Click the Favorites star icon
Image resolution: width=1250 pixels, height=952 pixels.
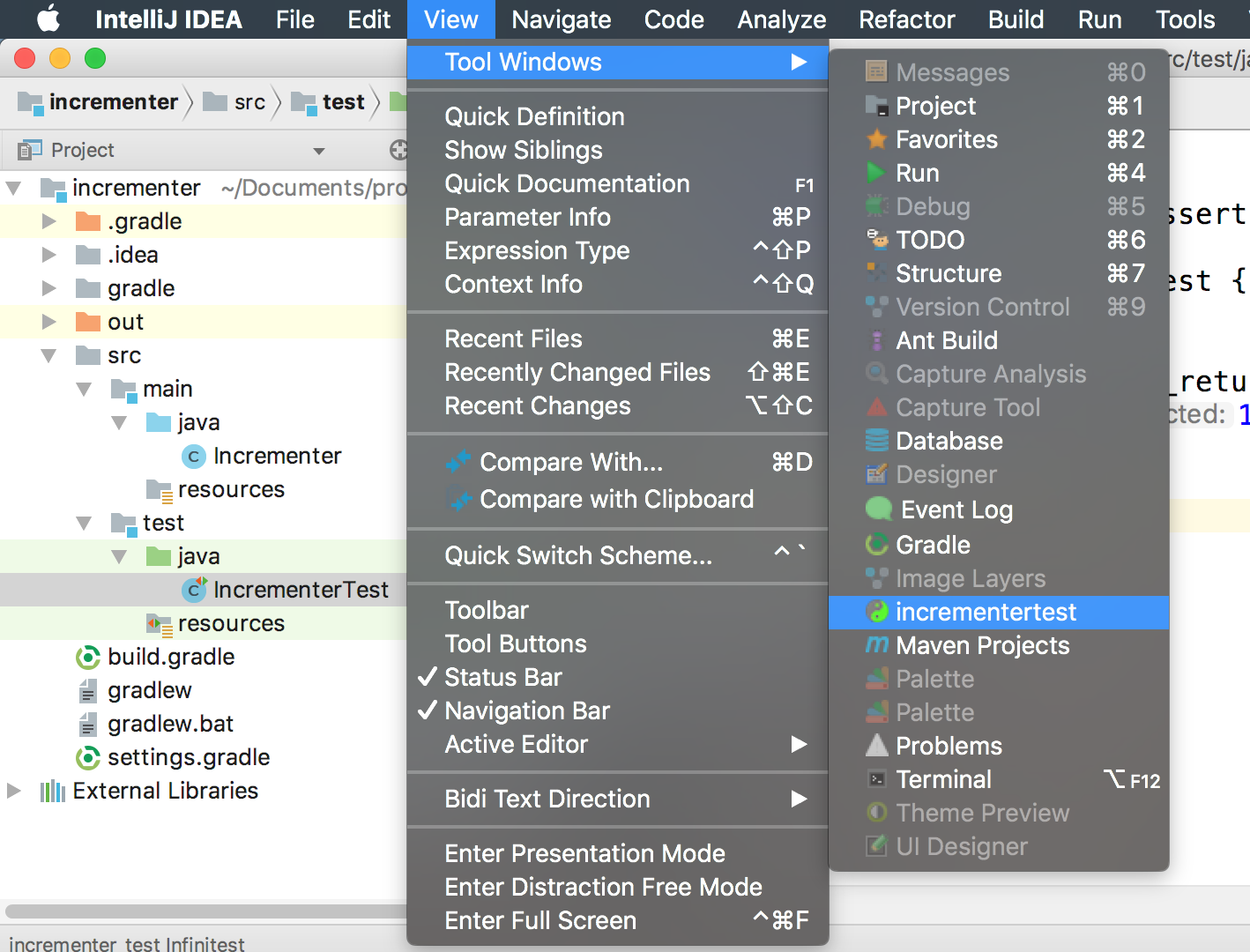[876, 139]
